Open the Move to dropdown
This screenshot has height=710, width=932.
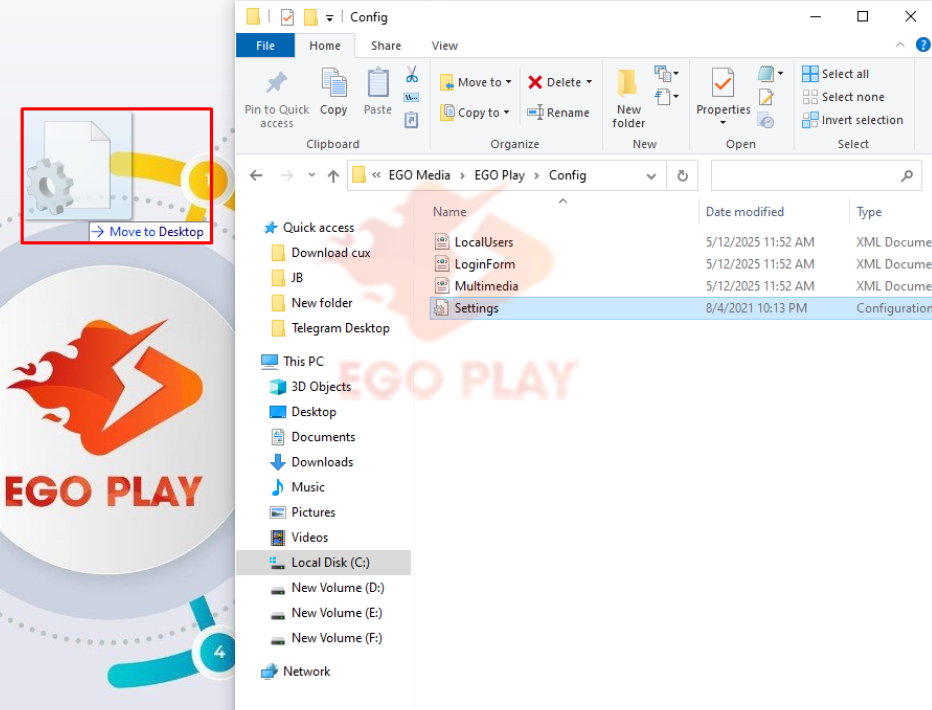tap(476, 82)
